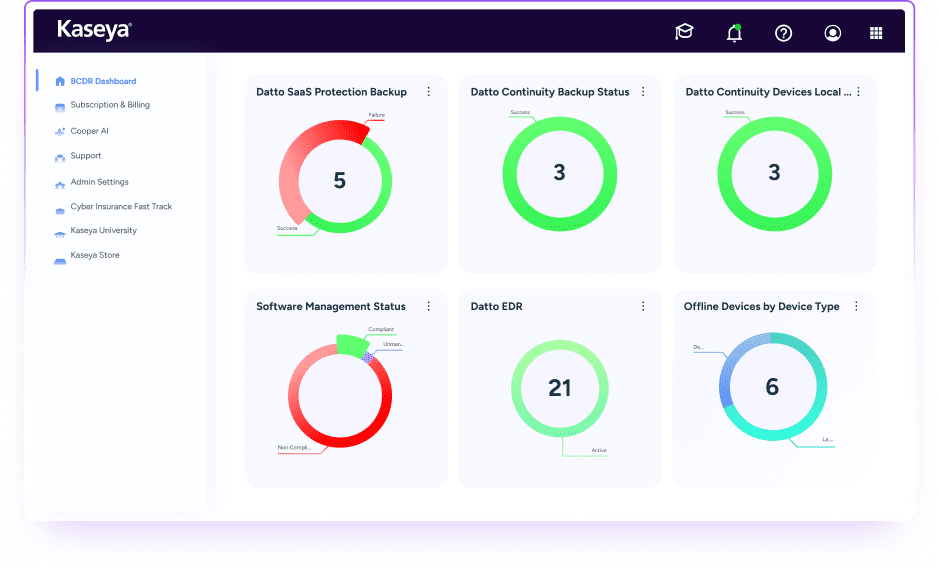Image resolution: width=939 pixels, height=568 pixels.
Task: Click the Compliant label in Software Management
Action: click(381, 330)
